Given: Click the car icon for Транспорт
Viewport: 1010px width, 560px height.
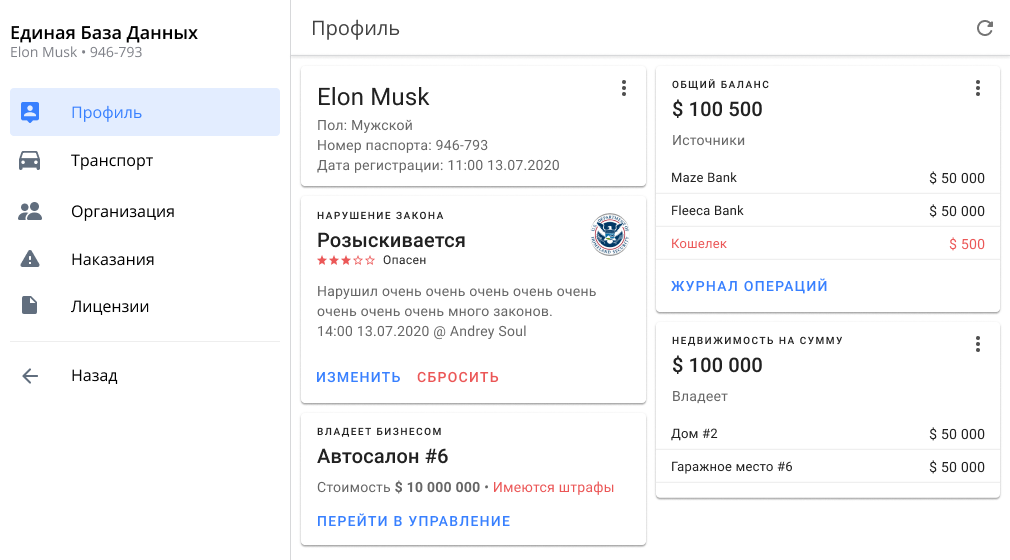Looking at the screenshot, I should (30, 161).
